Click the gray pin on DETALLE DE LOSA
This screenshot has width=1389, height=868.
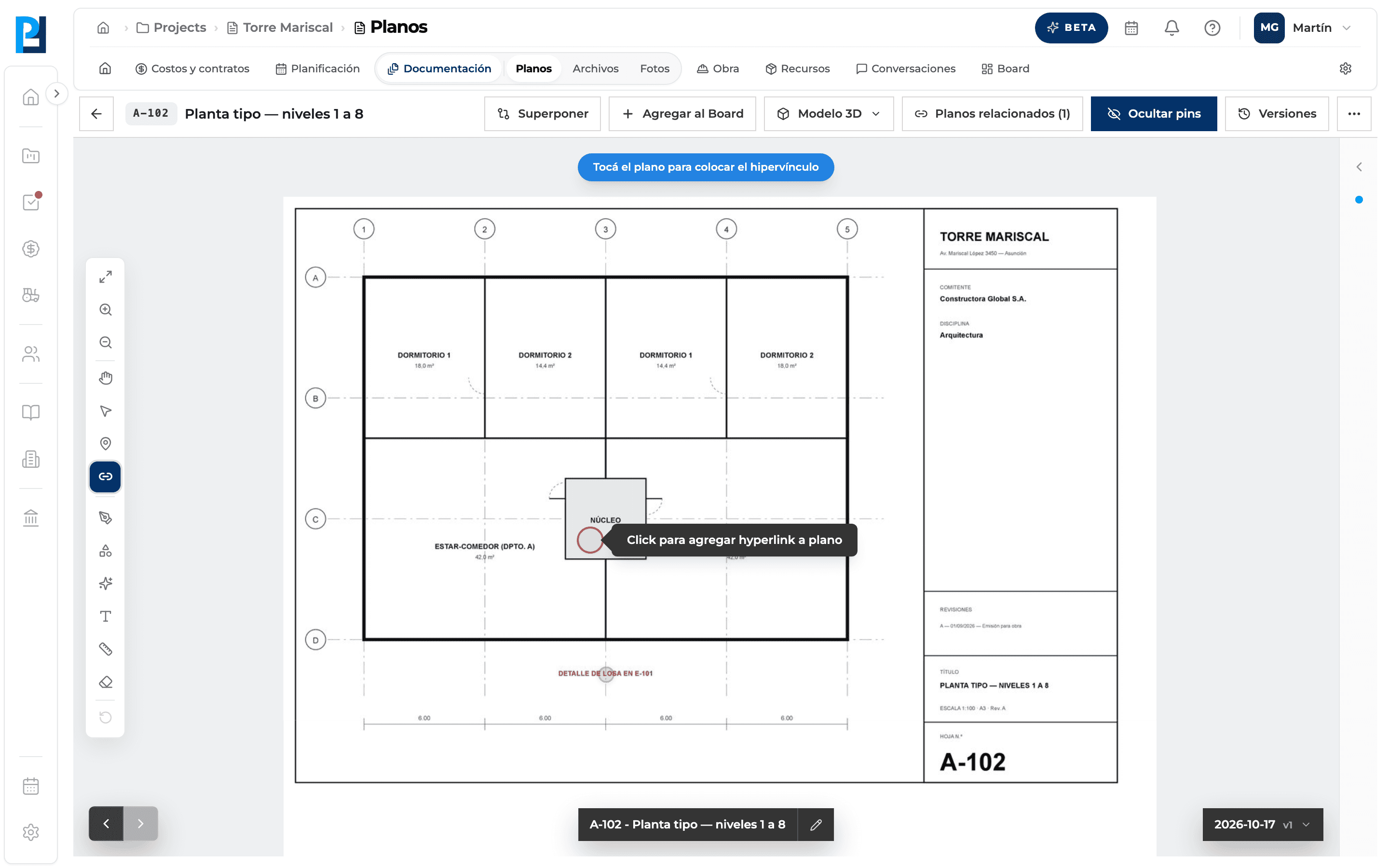[x=606, y=674]
